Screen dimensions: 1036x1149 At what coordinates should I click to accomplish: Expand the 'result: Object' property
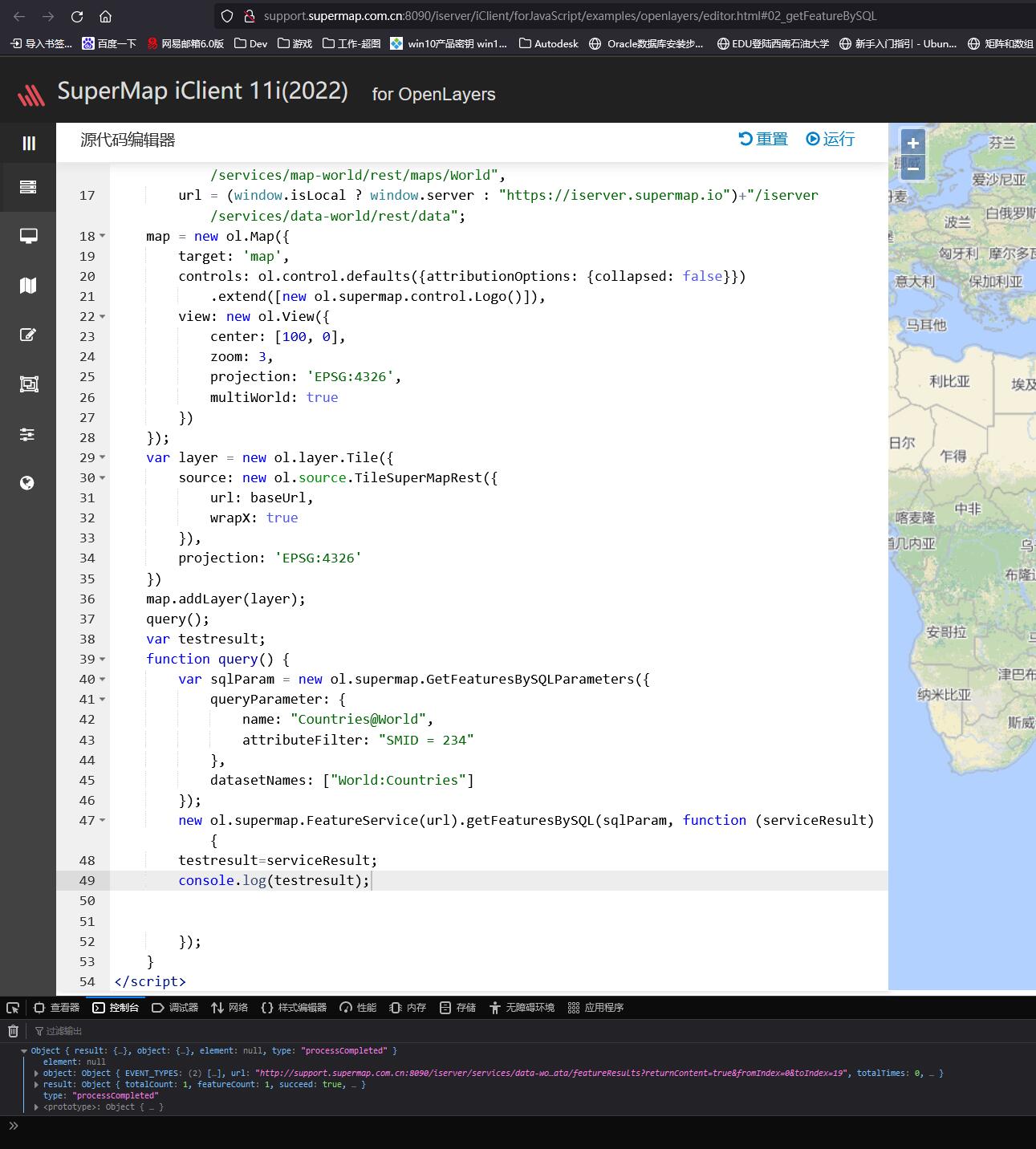tap(36, 1085)
